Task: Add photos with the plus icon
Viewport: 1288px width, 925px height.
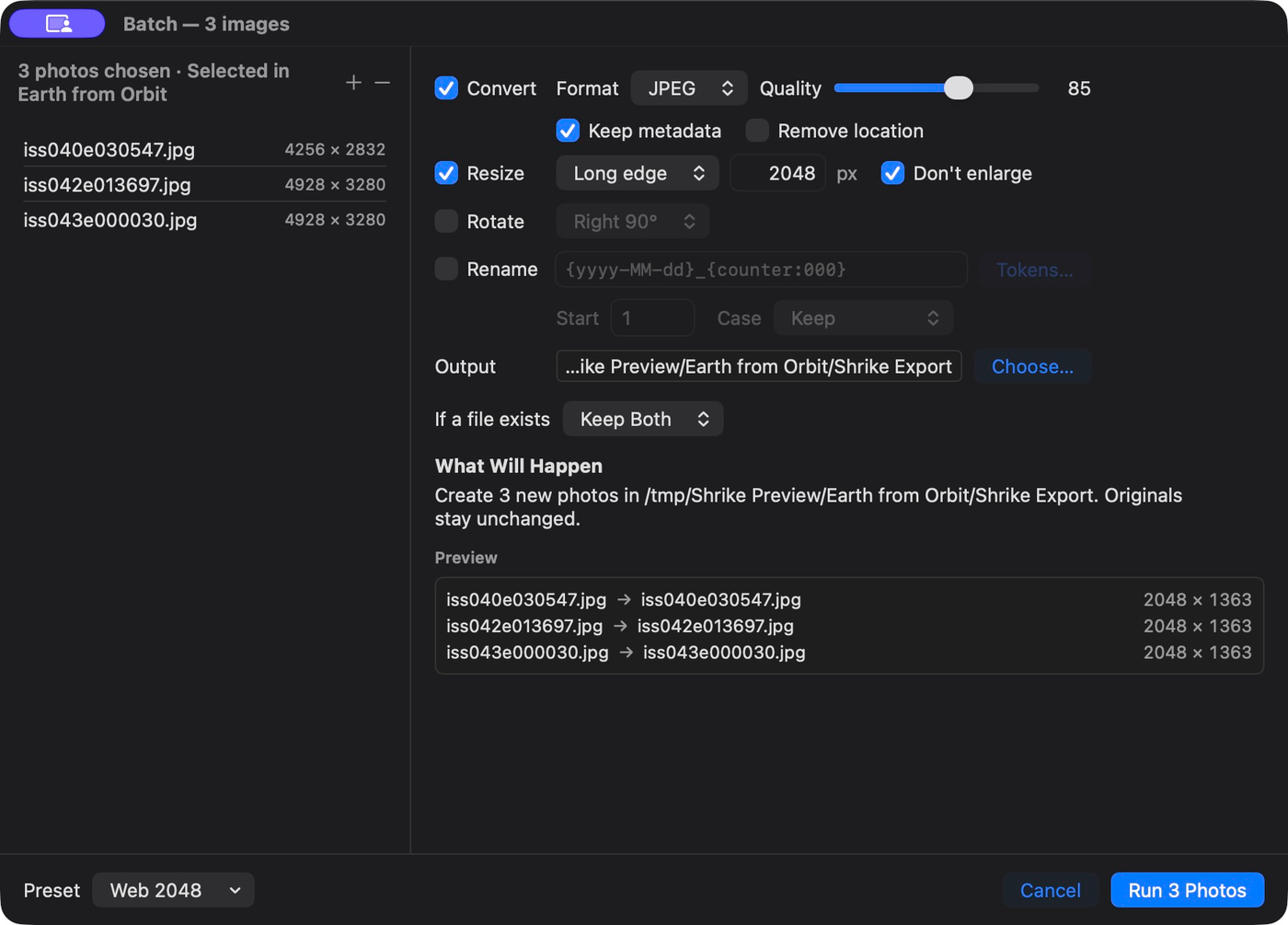Action: coord(353,83)
